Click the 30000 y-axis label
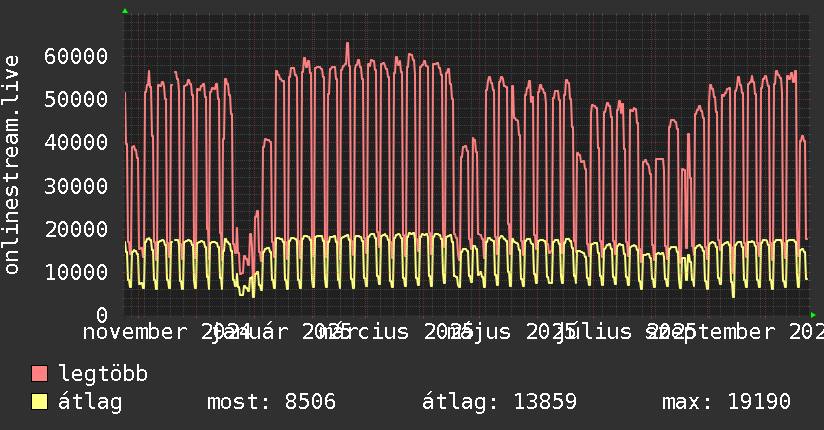The width and height of the screenshot is (824, 430). point(76,186)
